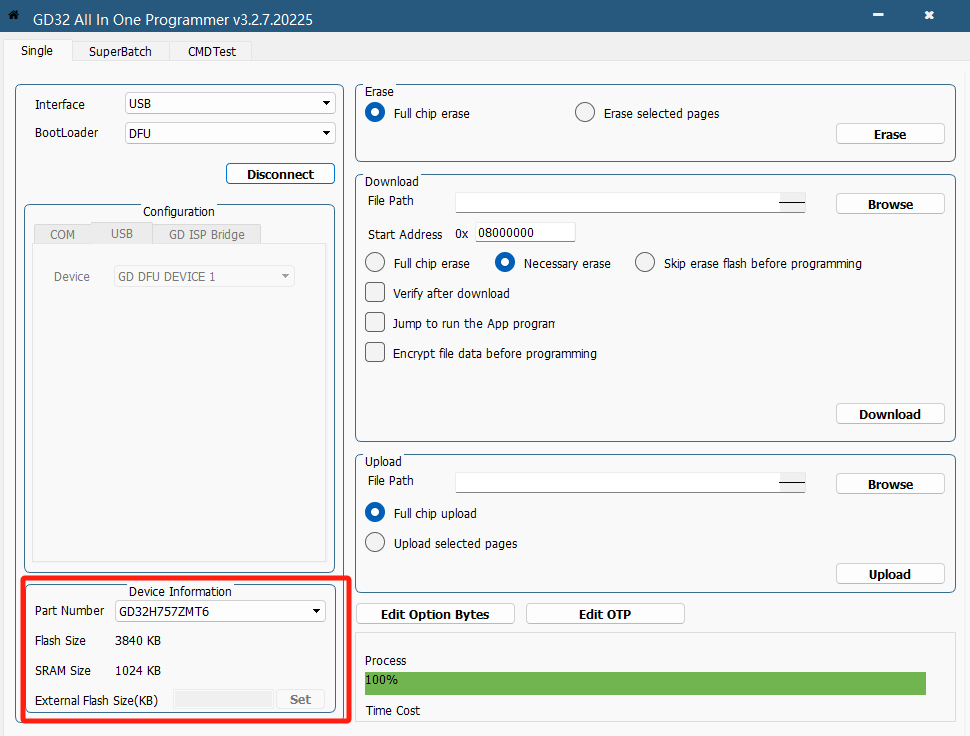This screenshot has width=970, height=736.
Task: Click the Download button
Action: (890, 414)
